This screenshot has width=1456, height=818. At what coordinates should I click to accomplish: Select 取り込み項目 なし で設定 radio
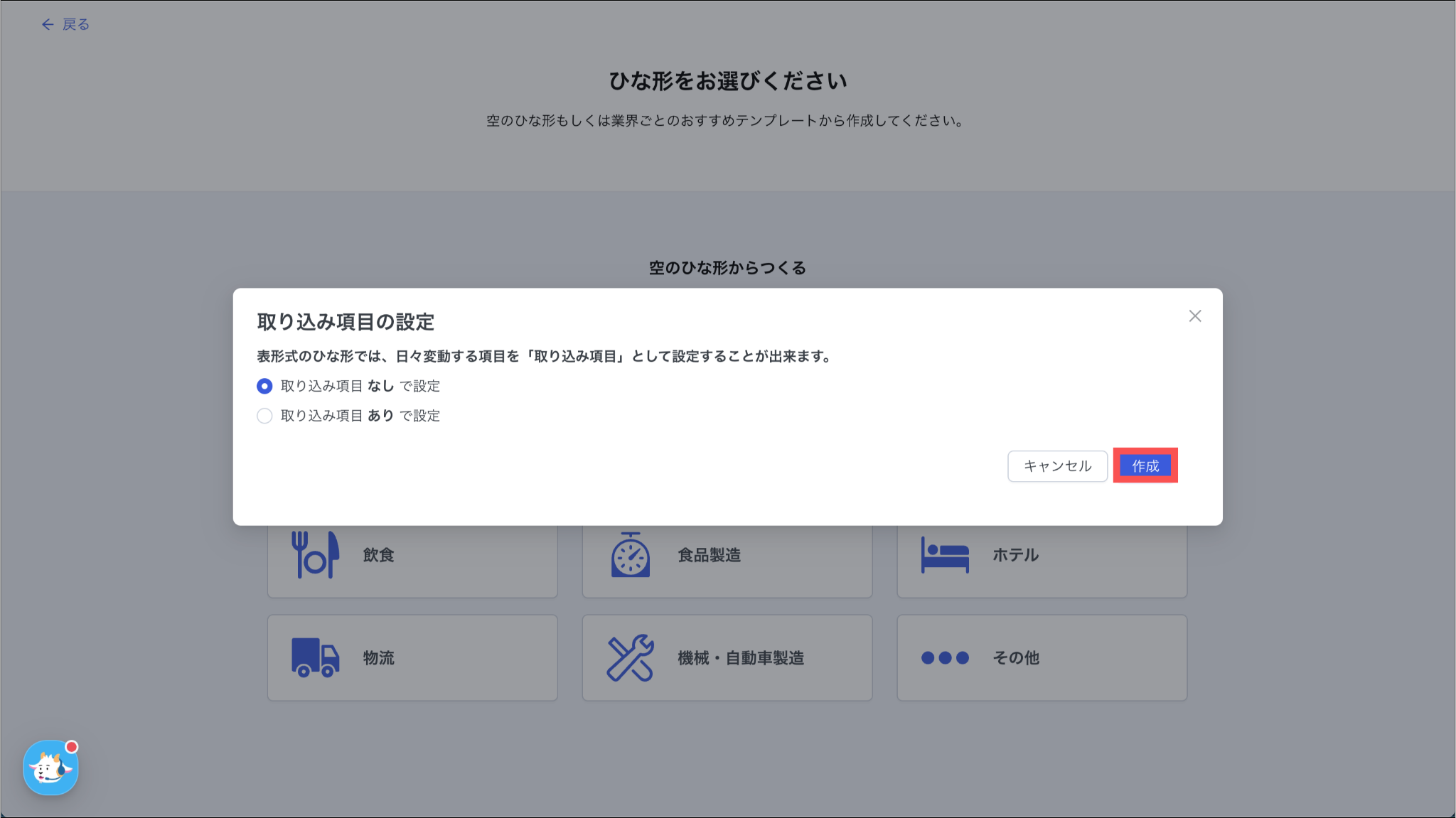pyautogui.click(x=264, y=386)
